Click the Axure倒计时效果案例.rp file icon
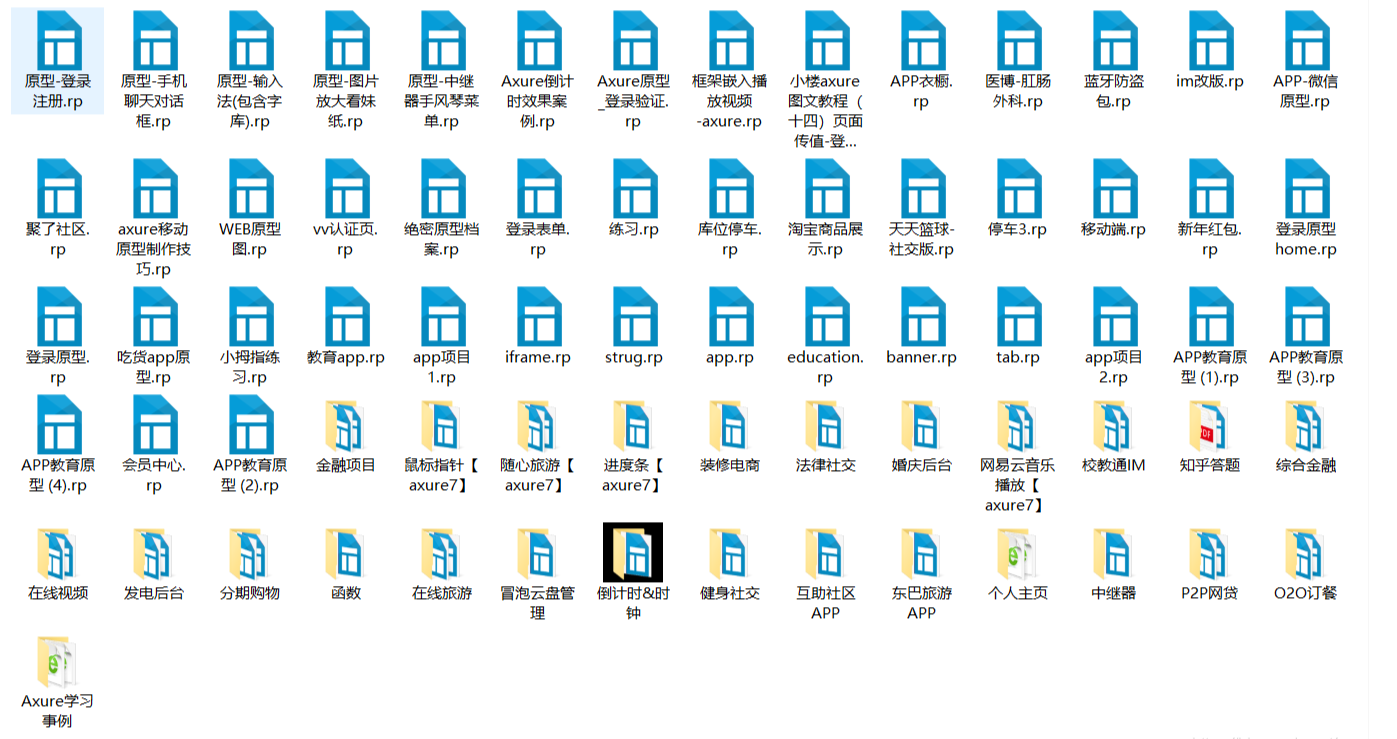The height and width of the screenshot is (739, 1397). point(539,40)
